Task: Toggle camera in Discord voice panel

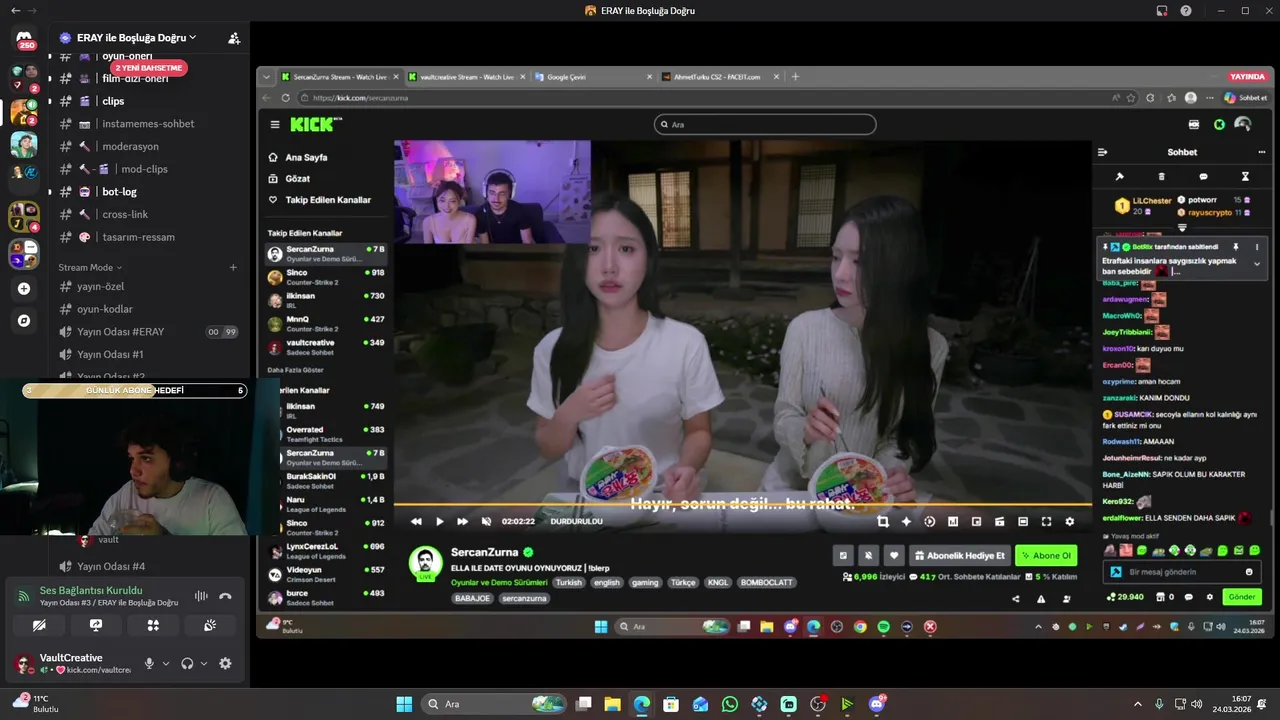Action: (39, 625)
